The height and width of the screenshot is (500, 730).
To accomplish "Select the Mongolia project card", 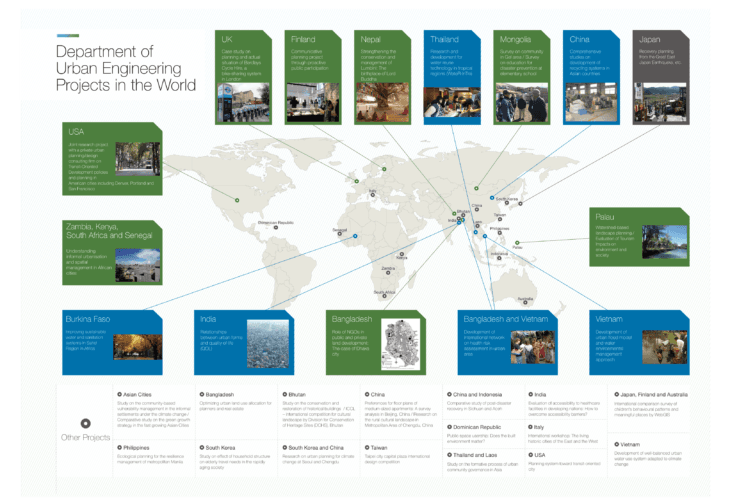I will [x=521, y=77].
